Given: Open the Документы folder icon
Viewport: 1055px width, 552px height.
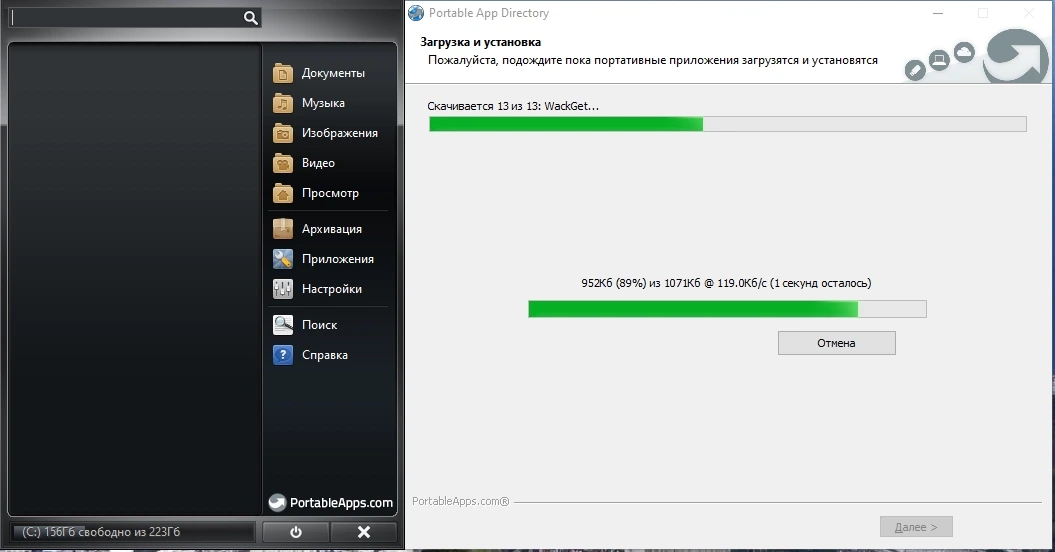Looking at the screenshot, I should point(283,73).
